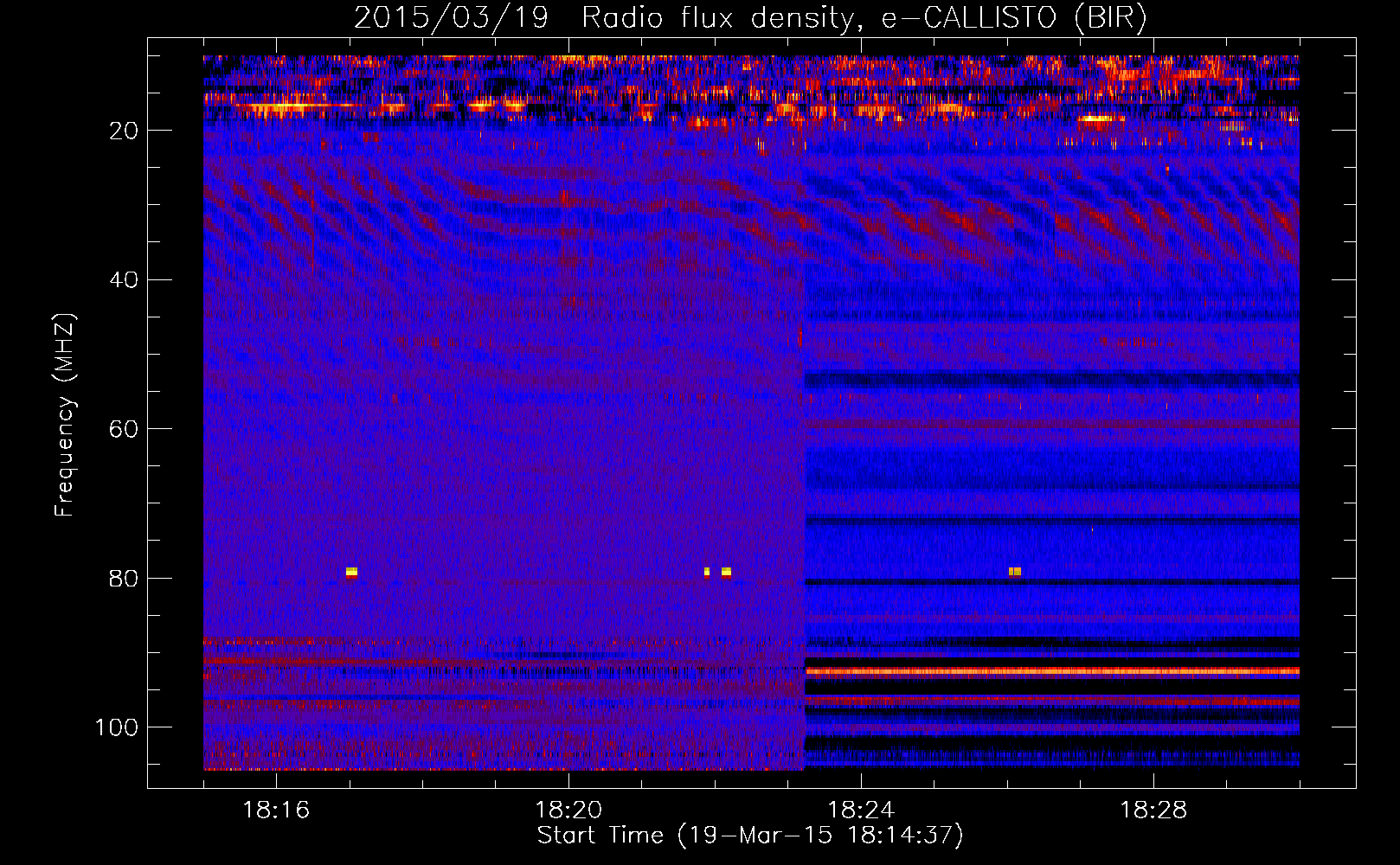The width and height of the screenshot is (1400, 865).
Task: Click the 100 MHz frequency tick label
Action: (x=117, y=727)
